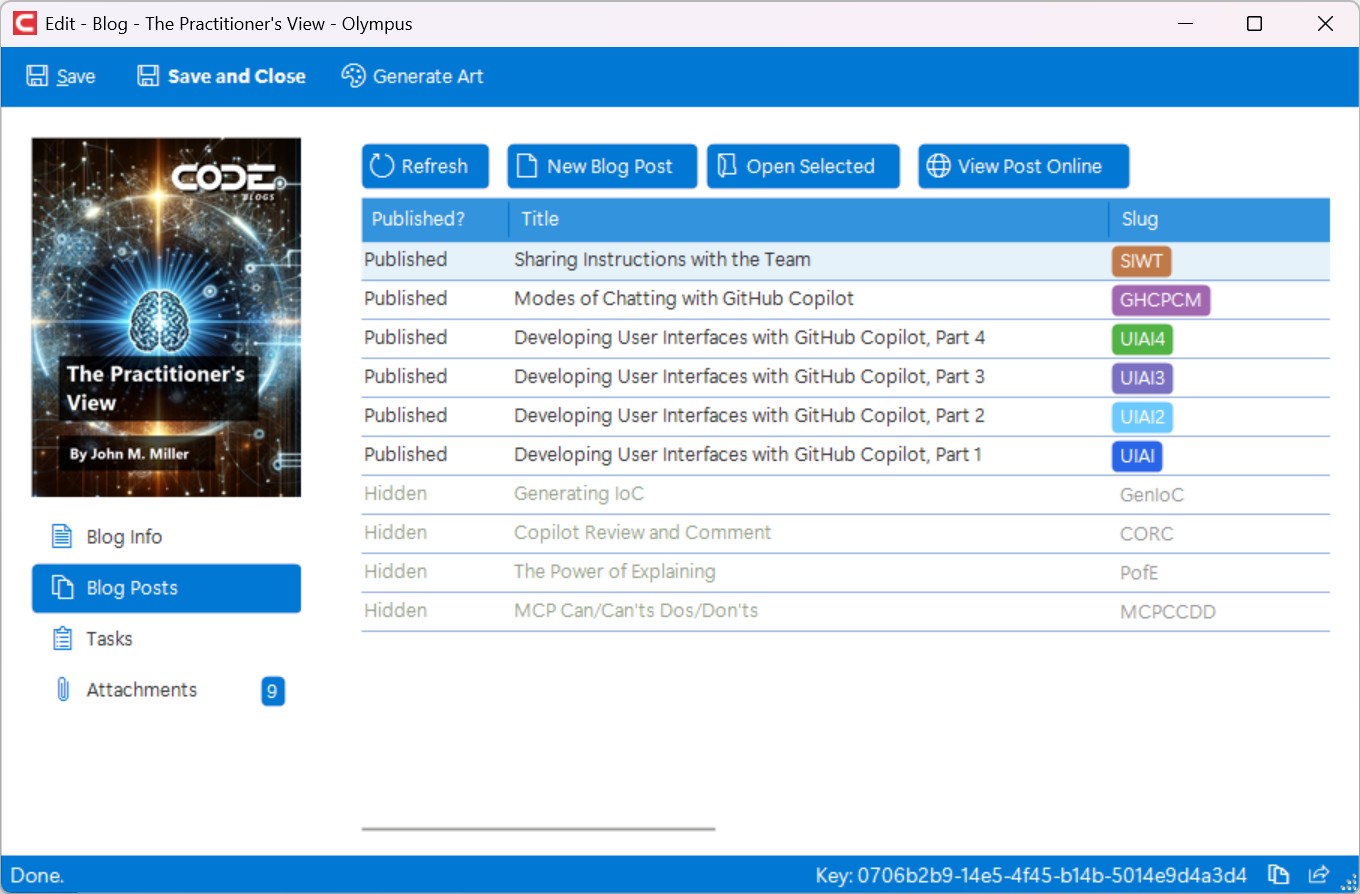The width and height of the screenshot is (1360, 894).
Task: Select the hidden 'Generating IoC' post
Action: point(846,494)
